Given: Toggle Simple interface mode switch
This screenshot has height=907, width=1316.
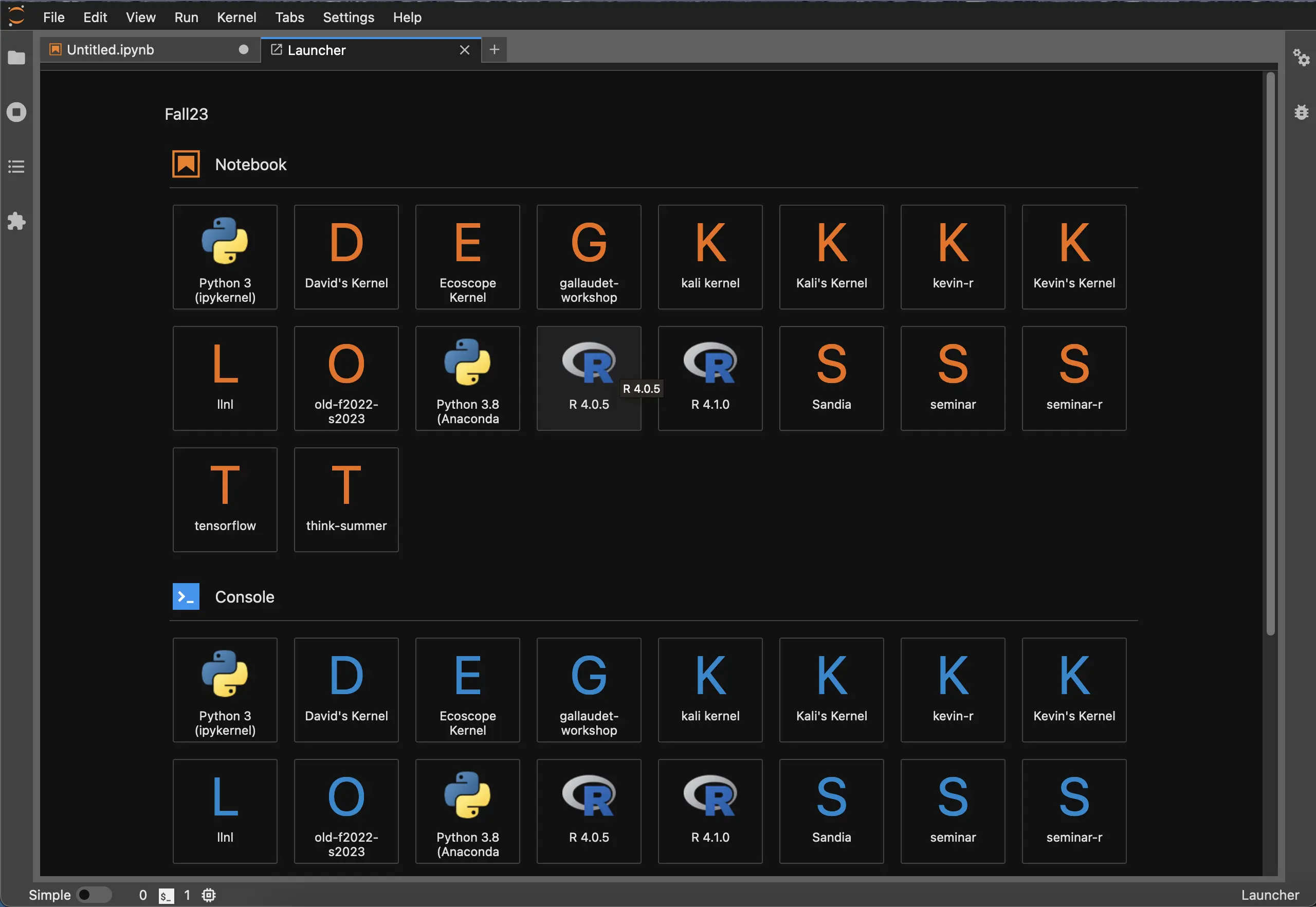Looking at the screenshot, I should pyautogui.click(x=94, y=895).
